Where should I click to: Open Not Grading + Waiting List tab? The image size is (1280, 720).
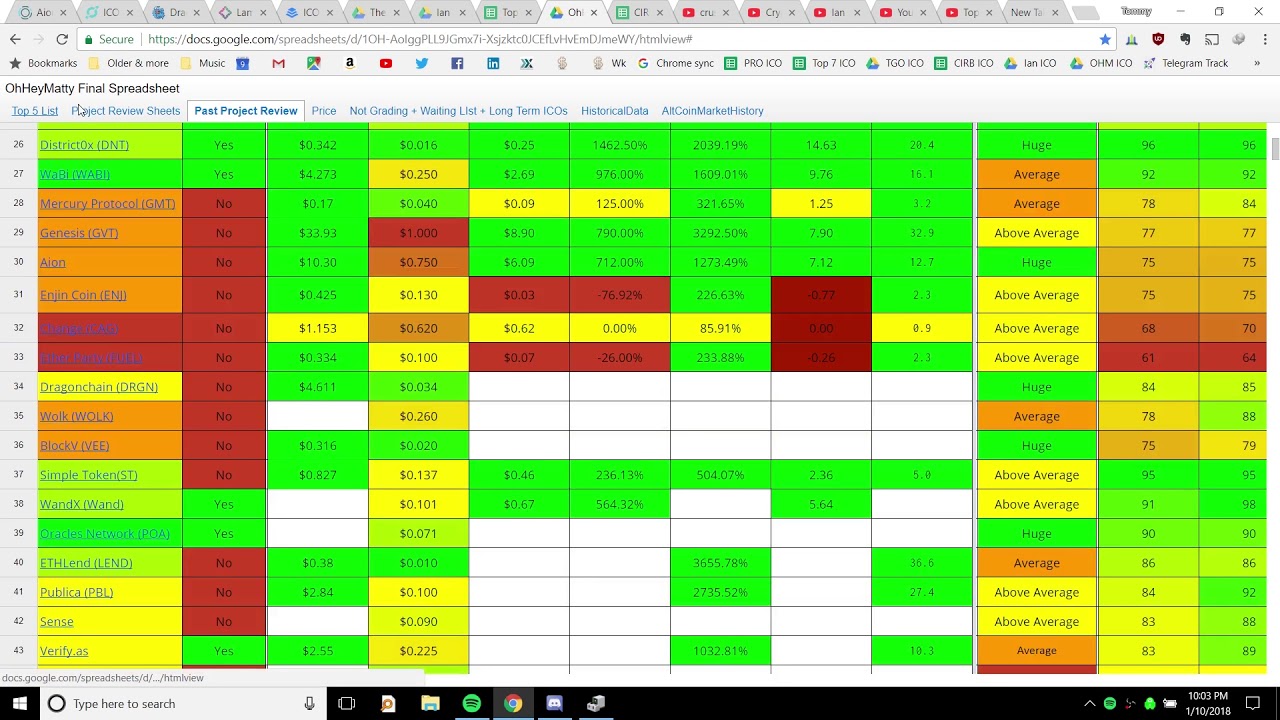(x=458, y=111)
